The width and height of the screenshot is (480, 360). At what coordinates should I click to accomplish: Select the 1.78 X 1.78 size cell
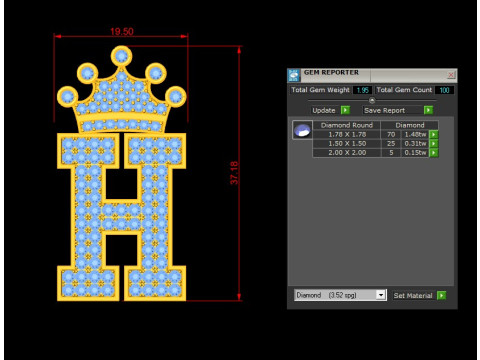347,134
